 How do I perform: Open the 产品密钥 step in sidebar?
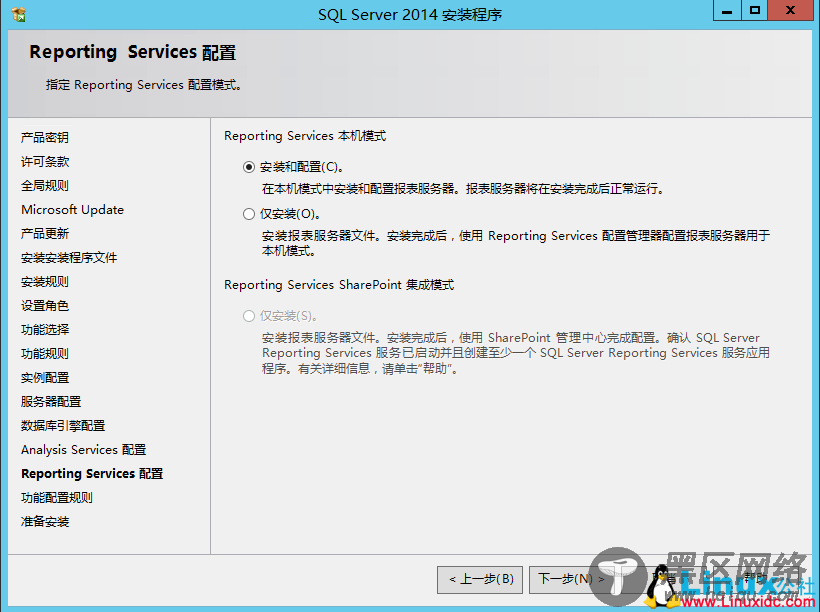point(45,138)
